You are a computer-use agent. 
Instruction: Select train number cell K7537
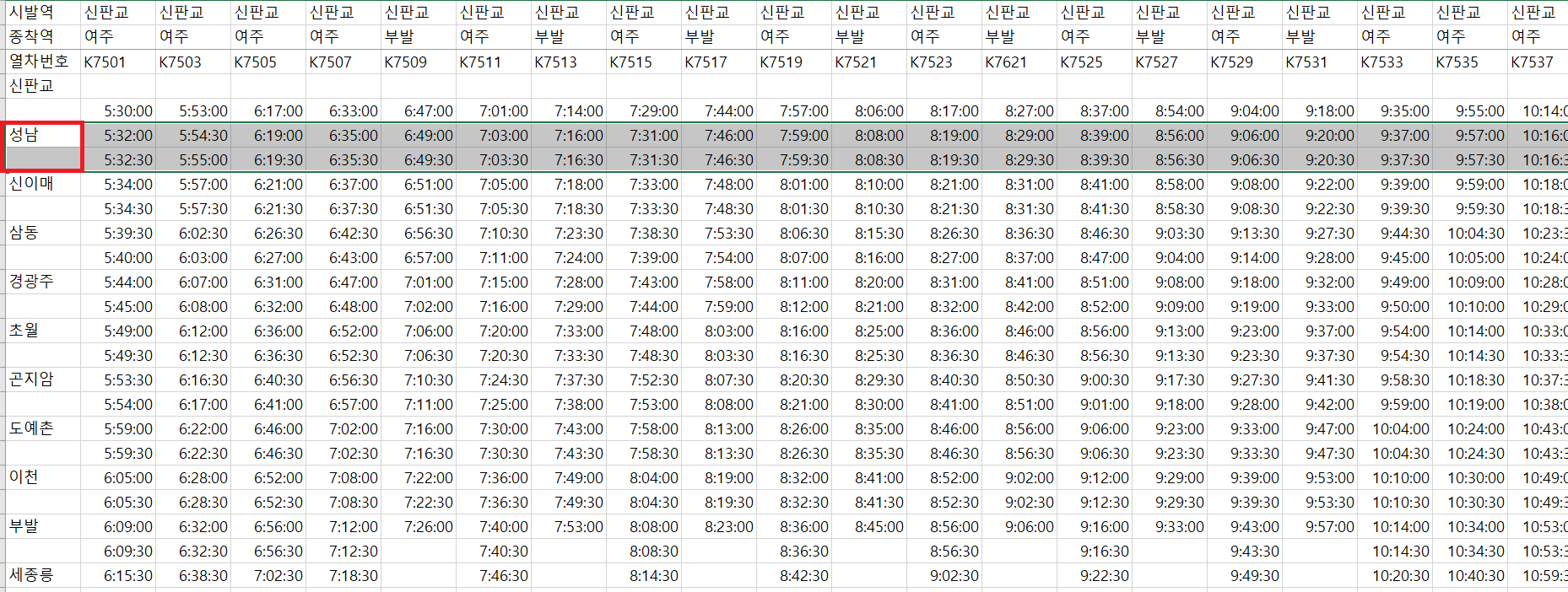(x=1538, y=62)
